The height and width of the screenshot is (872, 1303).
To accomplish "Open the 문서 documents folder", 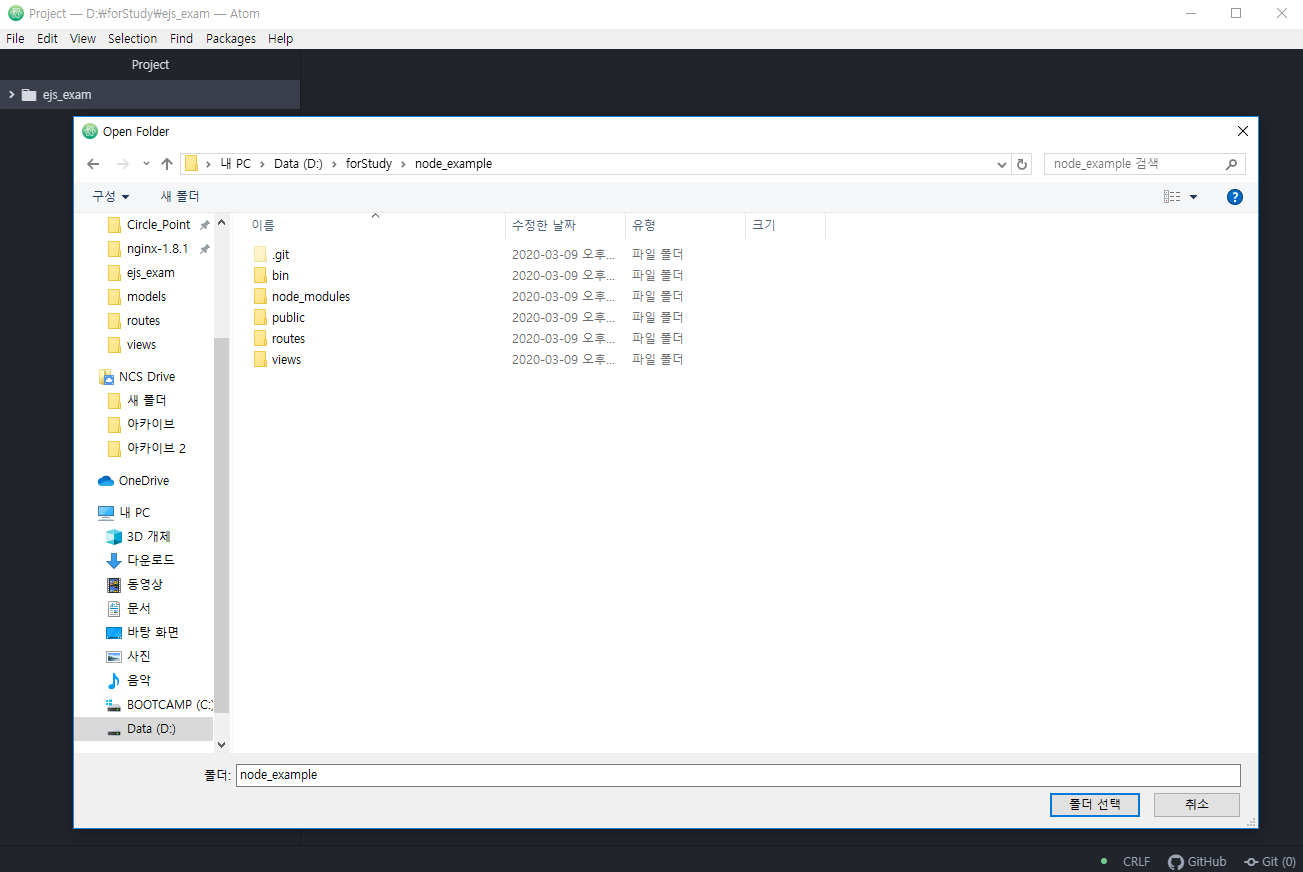I will [x=129, y=609].
